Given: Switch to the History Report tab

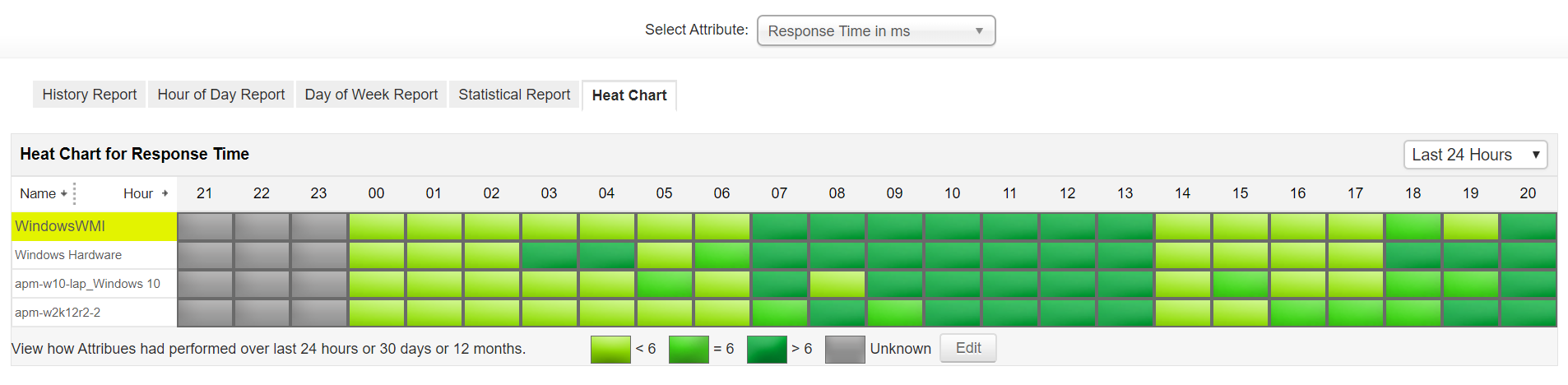Looking at the screenshot, I should [x=89, y=95].
